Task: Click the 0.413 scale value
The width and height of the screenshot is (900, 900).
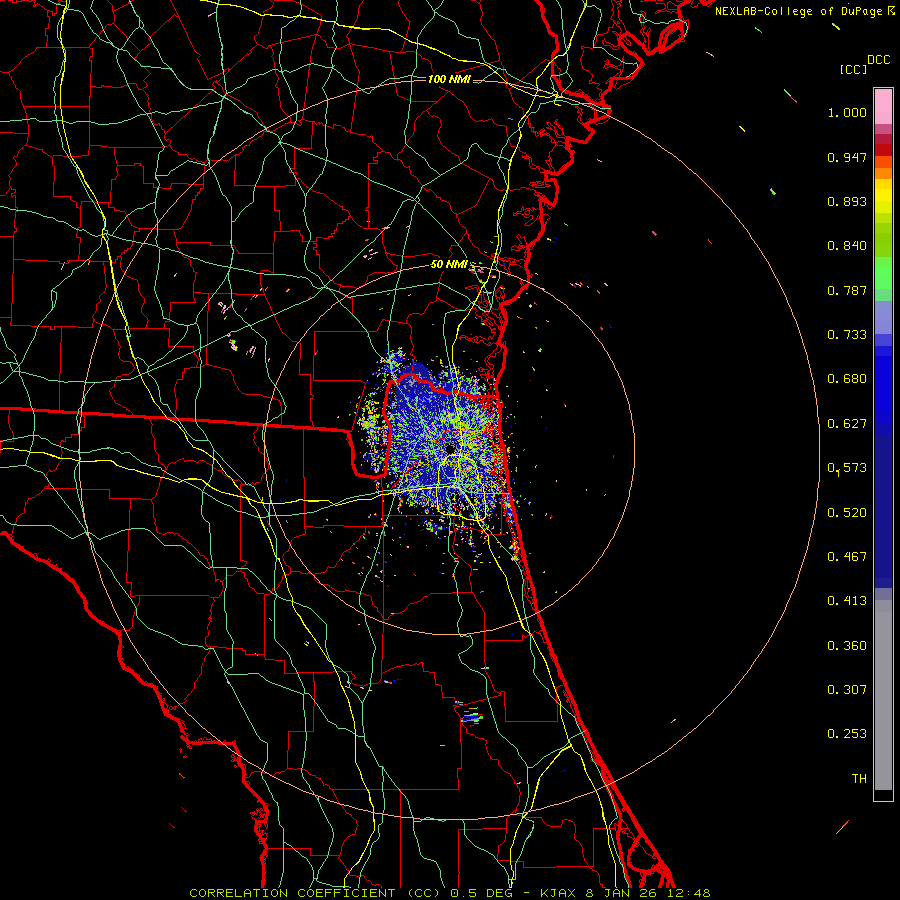Action: (x=847, y=601)
